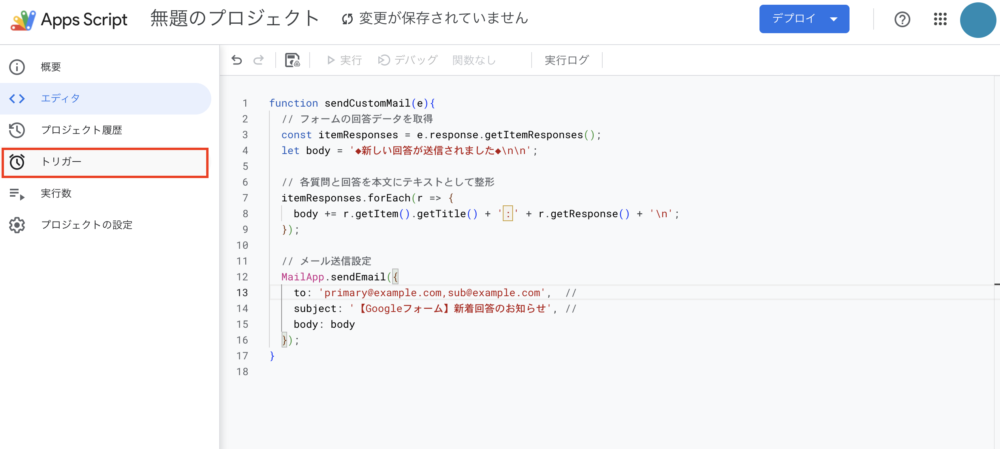Screen dimensions: 1000x449
Task: Click the body += r.getItem() line
Action: [x=487, y=214]
